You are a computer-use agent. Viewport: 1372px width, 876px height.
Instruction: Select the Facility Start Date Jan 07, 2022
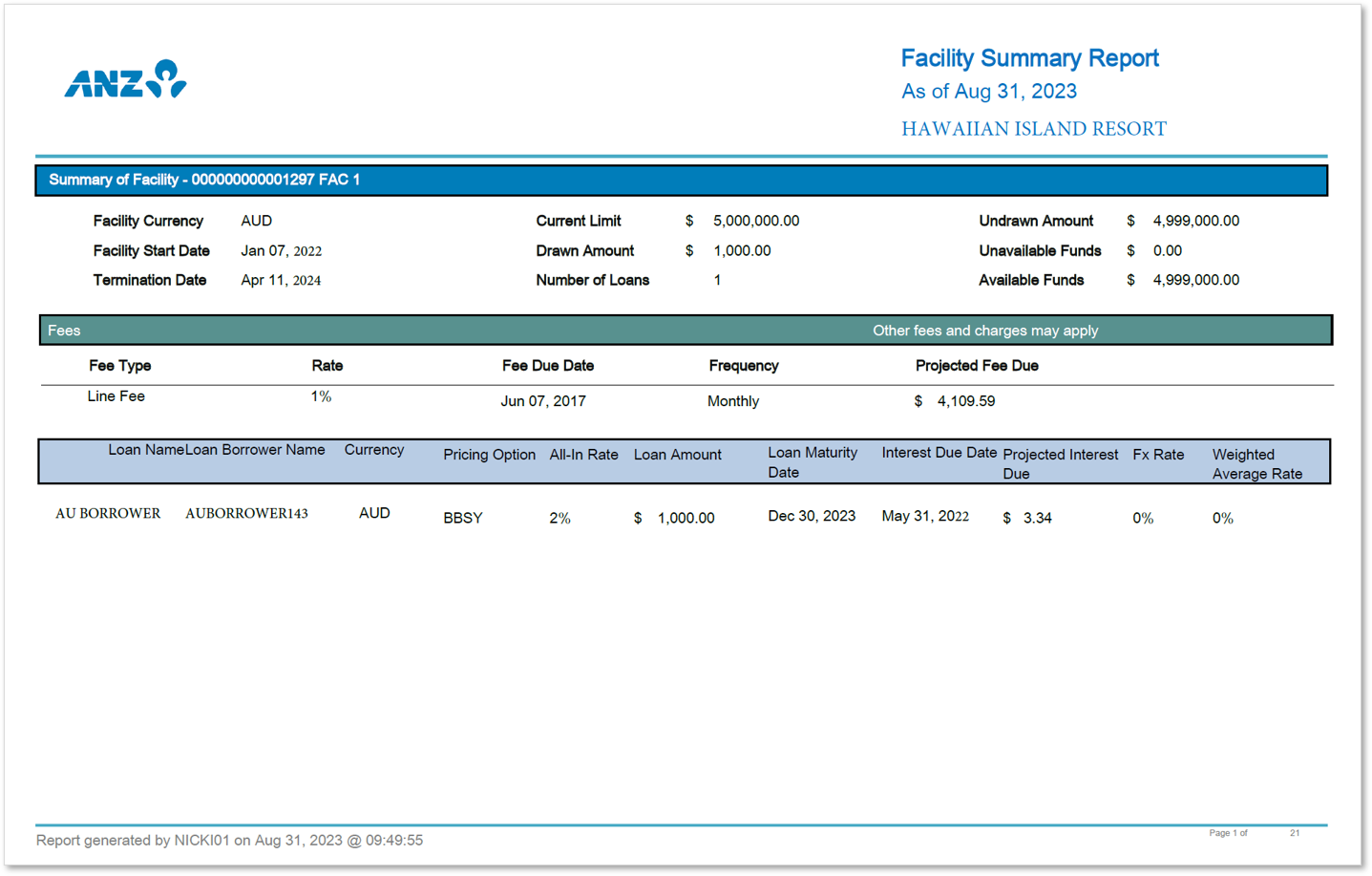pyautogui.click(x=282, y=250)
